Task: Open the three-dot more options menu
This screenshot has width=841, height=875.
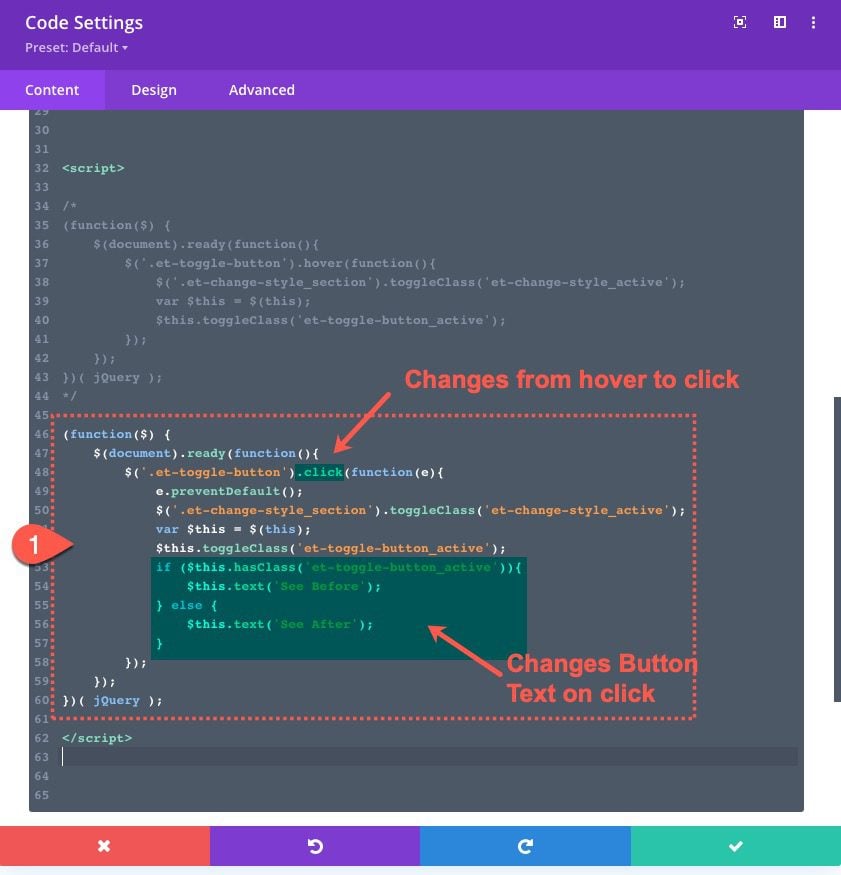Action: [x=813, y=22]
